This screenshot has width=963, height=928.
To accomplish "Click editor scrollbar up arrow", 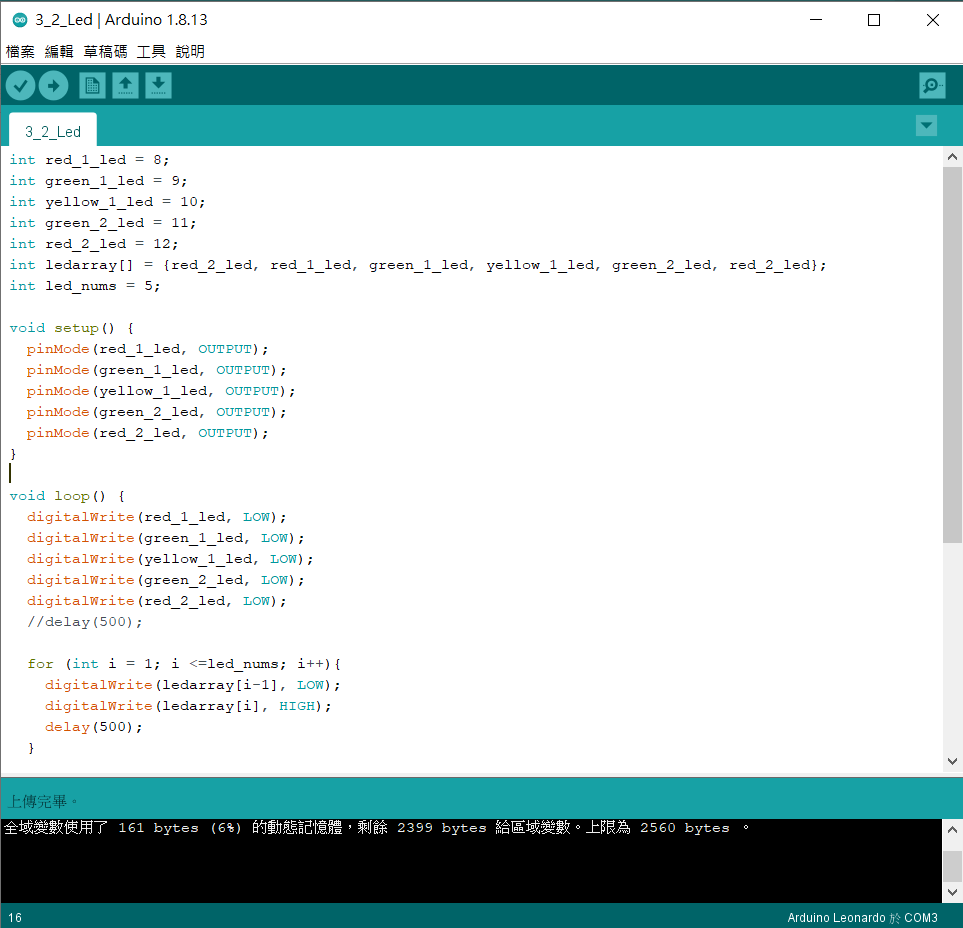I will pos(952,157).
